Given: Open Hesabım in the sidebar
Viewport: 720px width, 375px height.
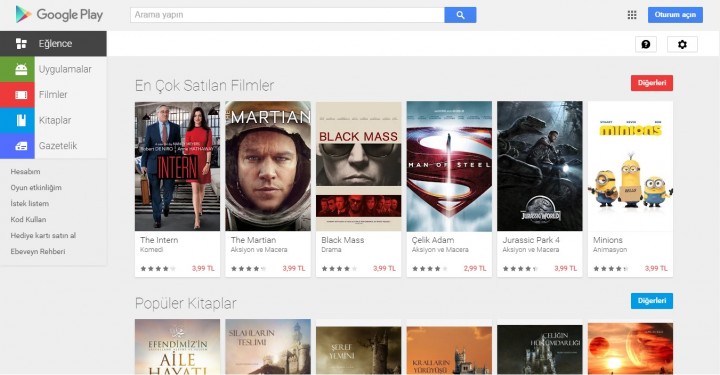Looking at the screenshot, I should 25,172.
